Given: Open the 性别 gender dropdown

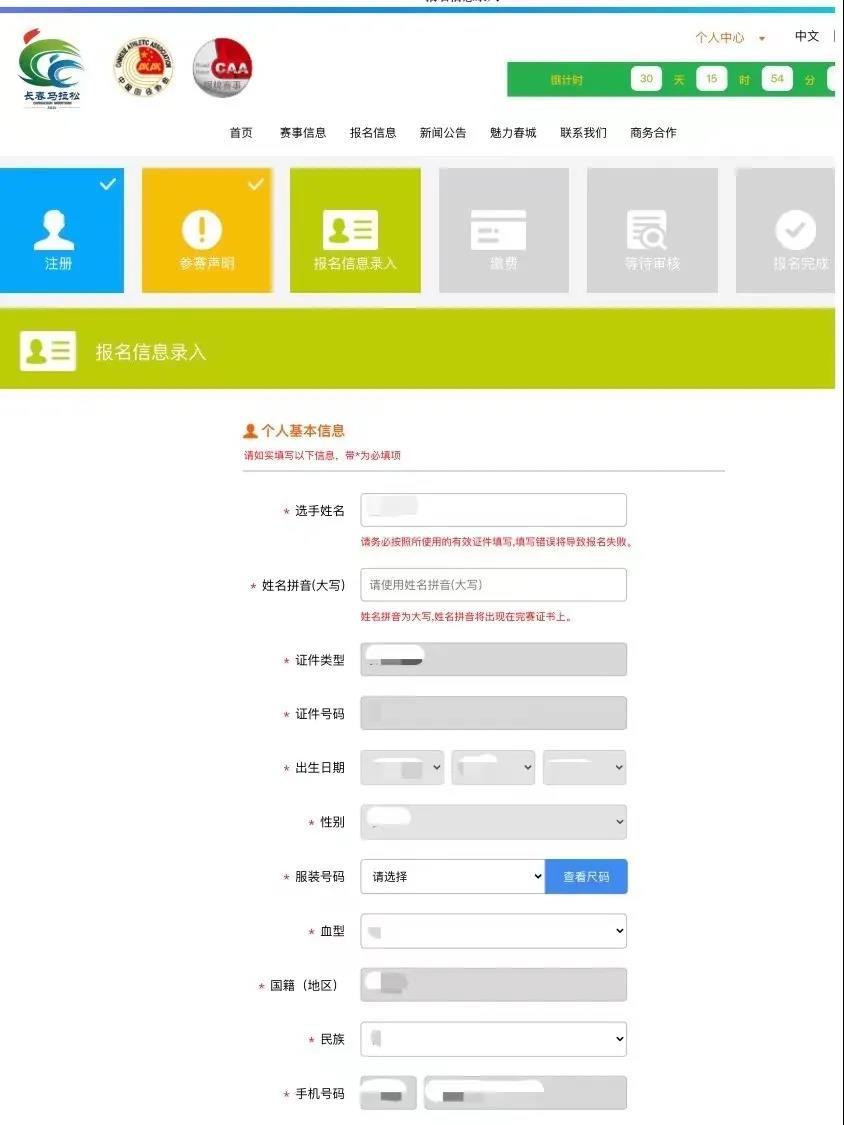Looking at the screenshot, I should click(493, 822).
